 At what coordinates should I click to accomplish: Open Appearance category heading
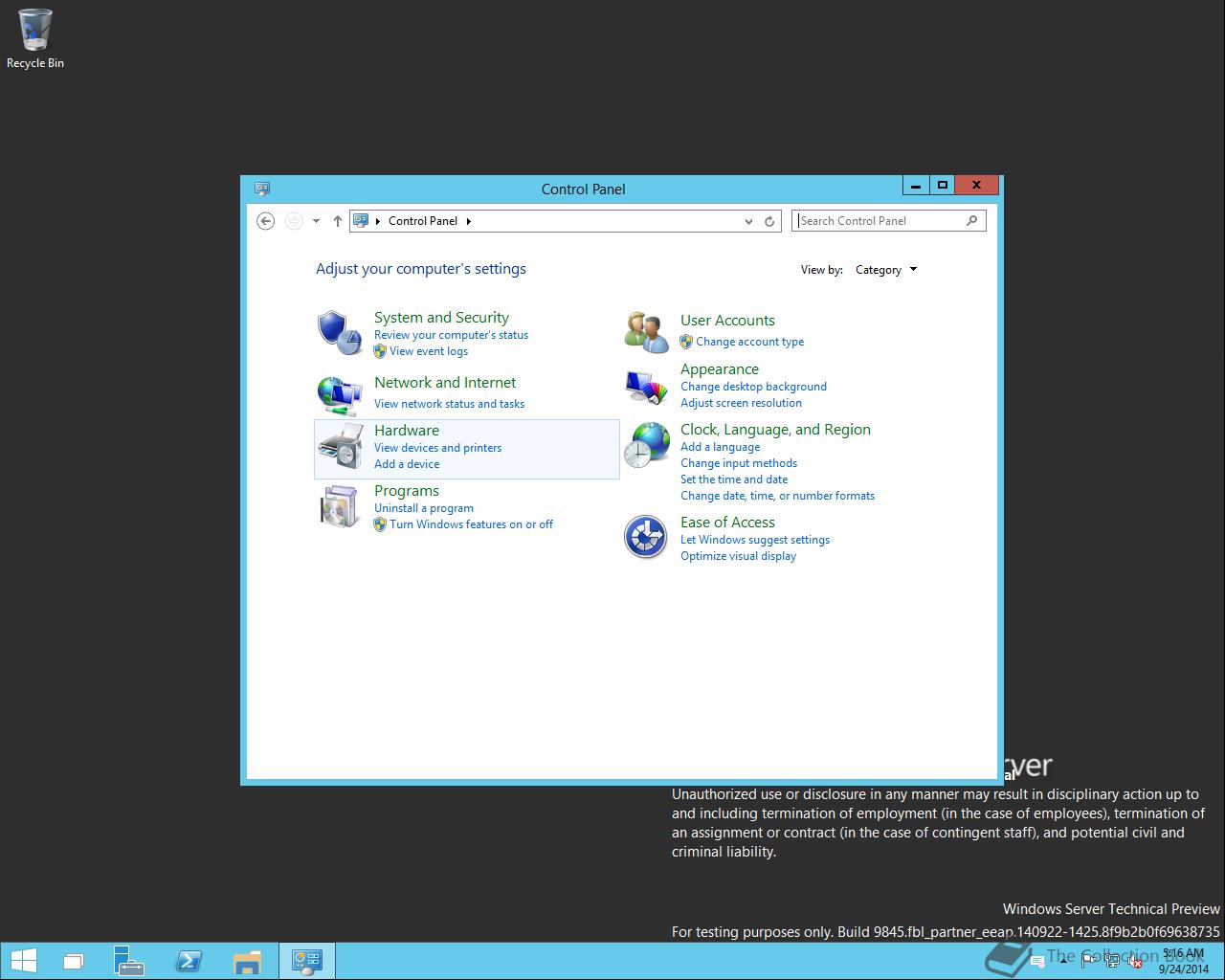coord(720,369)
